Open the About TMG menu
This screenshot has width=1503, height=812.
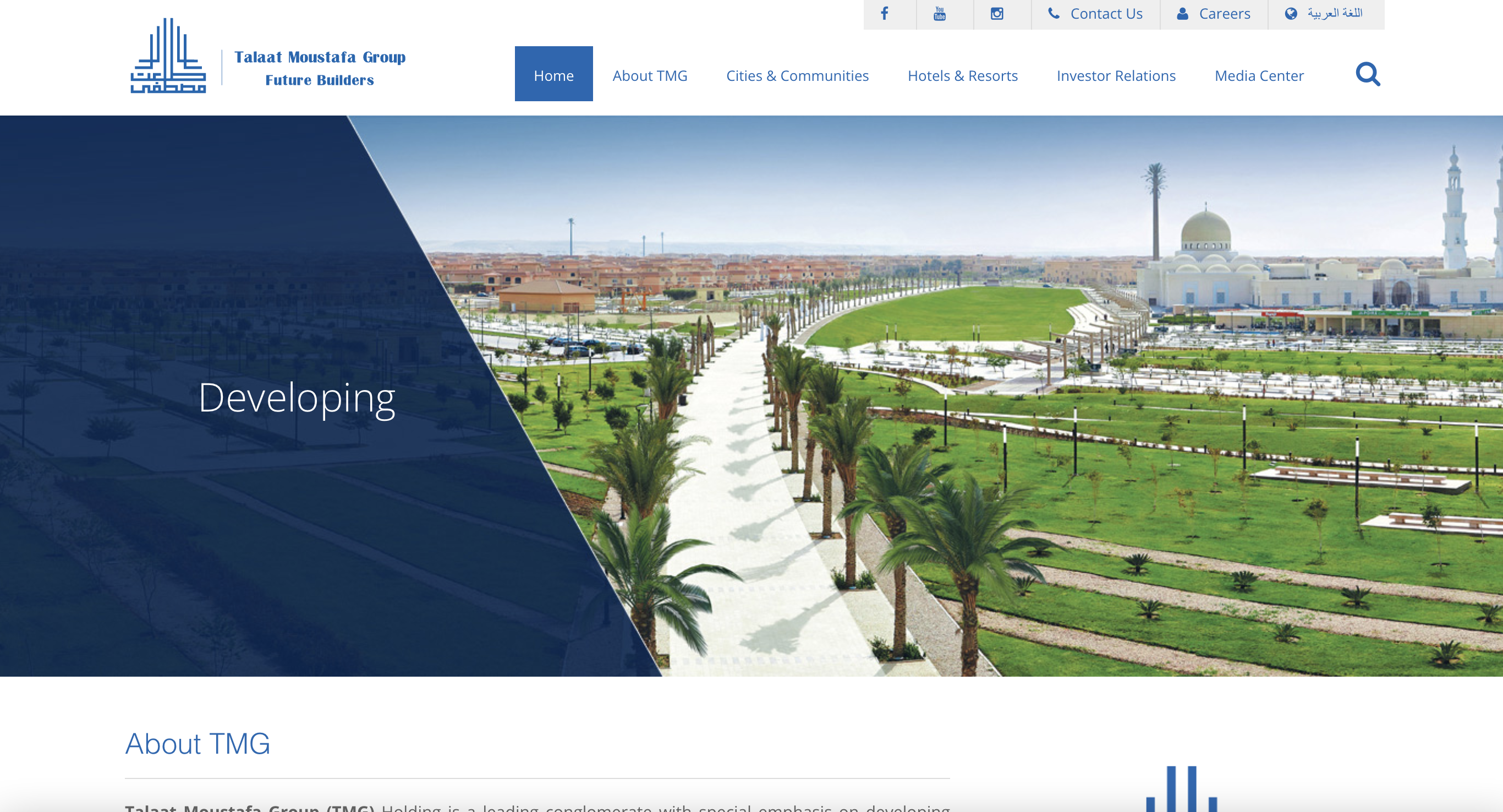649,76
